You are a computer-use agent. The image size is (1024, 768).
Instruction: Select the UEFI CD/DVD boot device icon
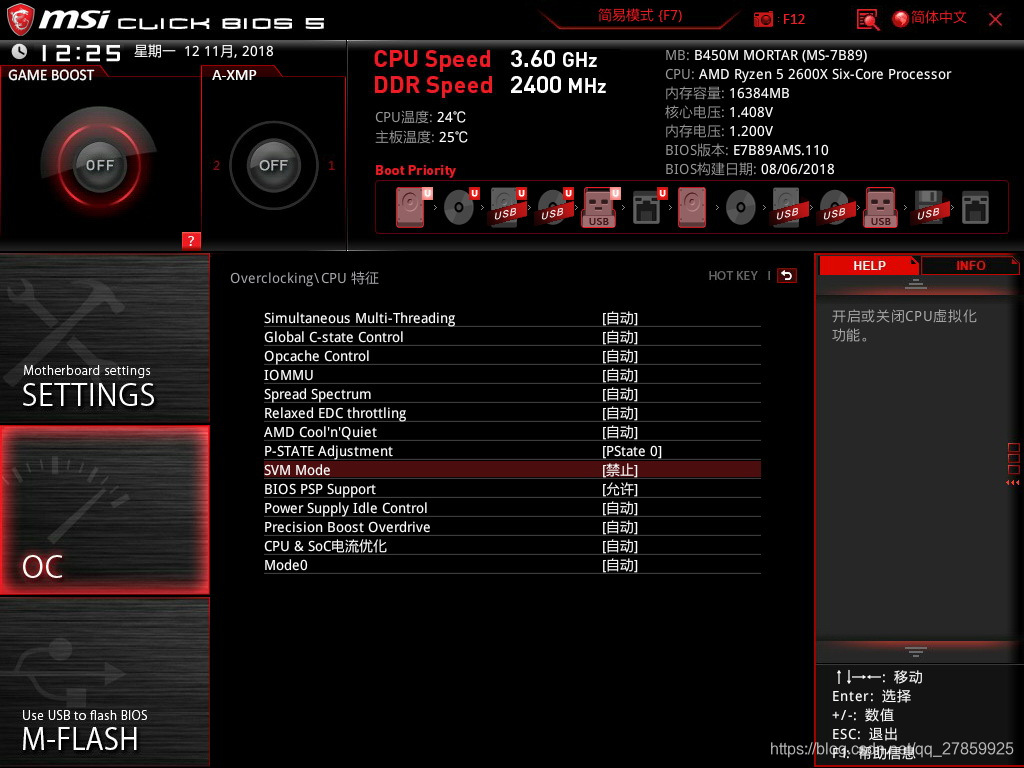tap(460, 208)
